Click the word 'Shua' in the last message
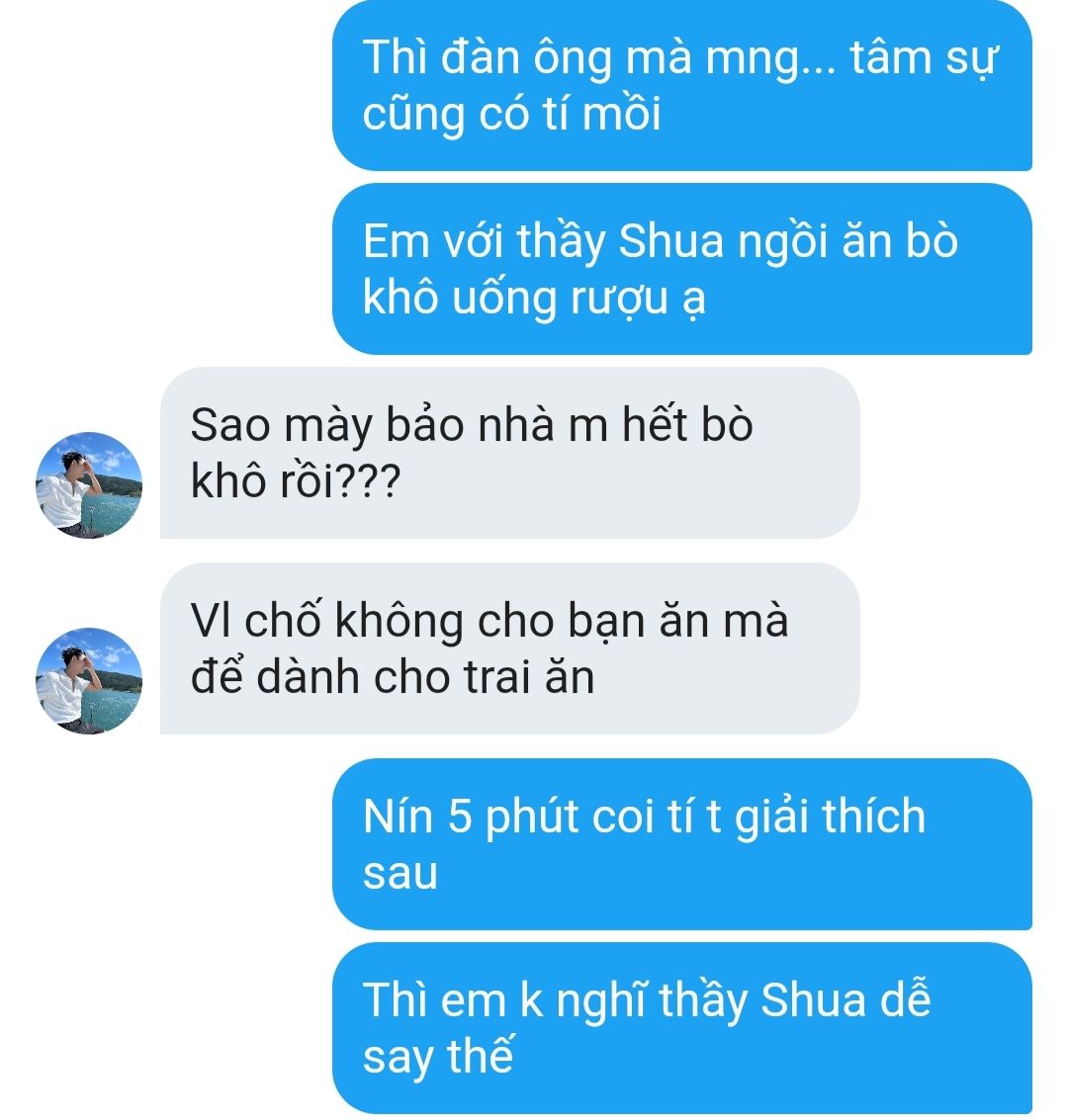 [x=813, y=1000]
